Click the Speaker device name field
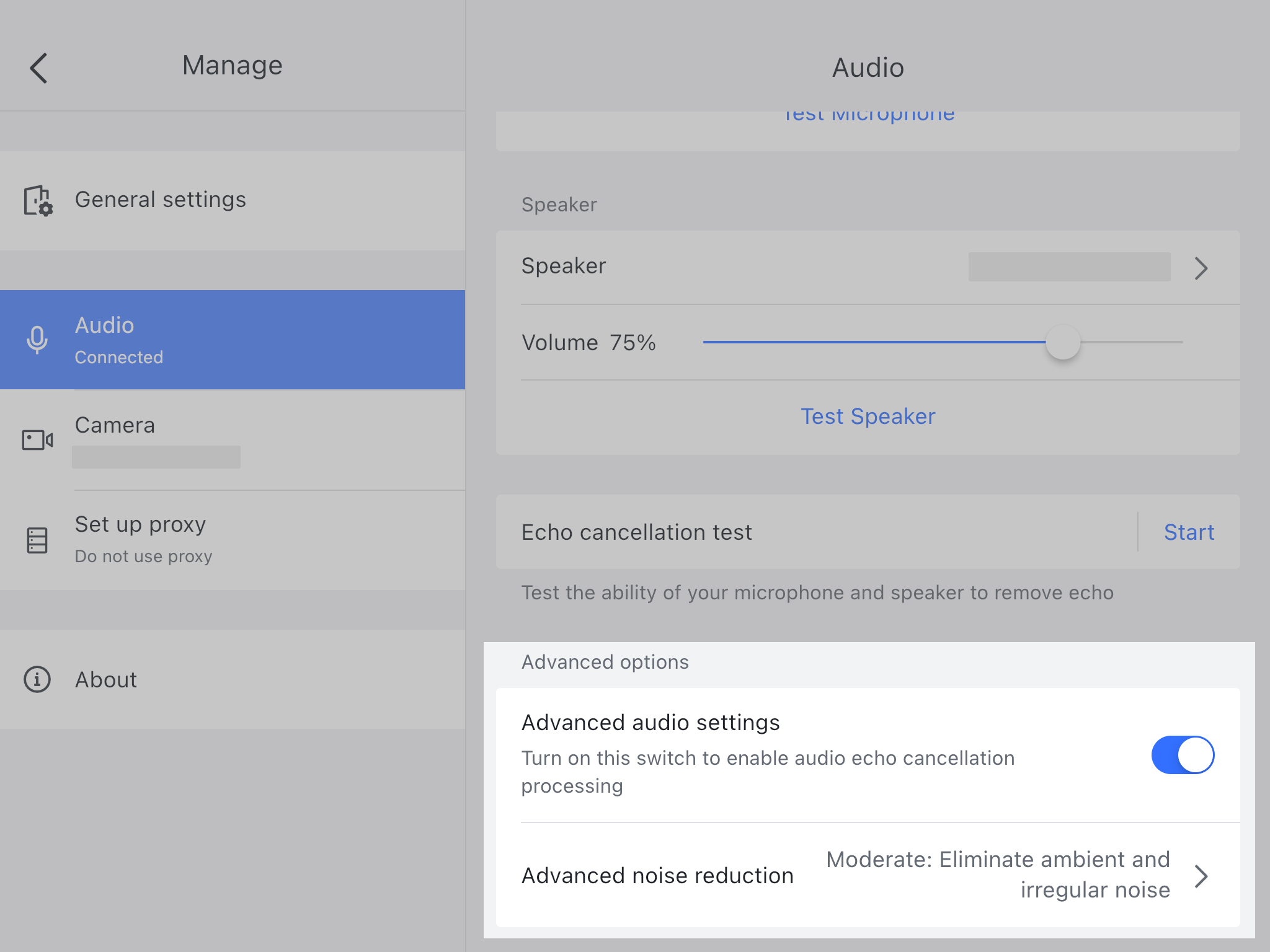 tap(1069, 267)
